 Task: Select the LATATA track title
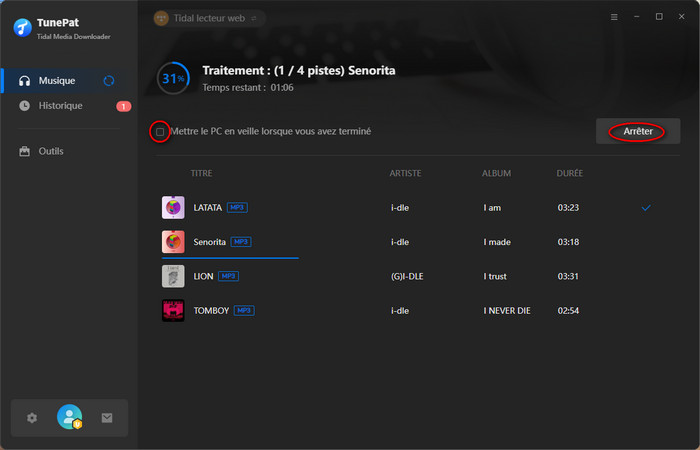point(208,208)
